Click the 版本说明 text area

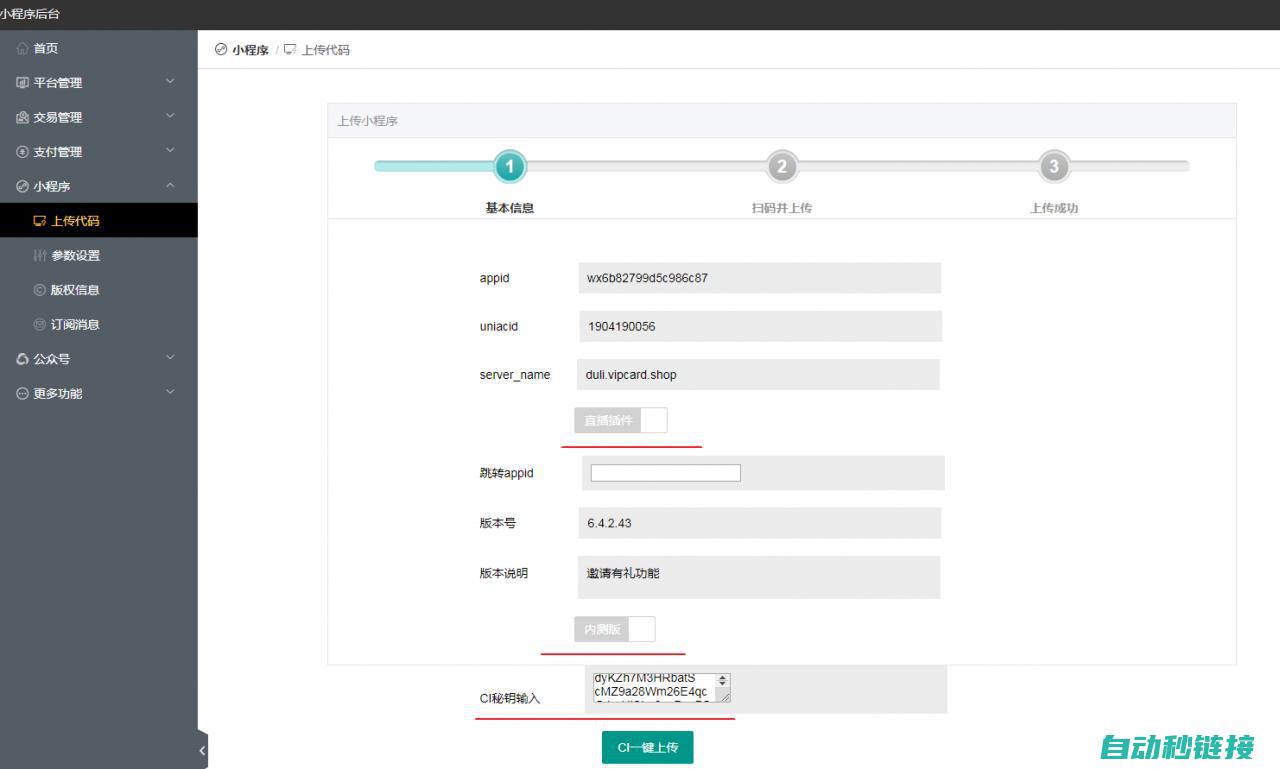[759, 577]
